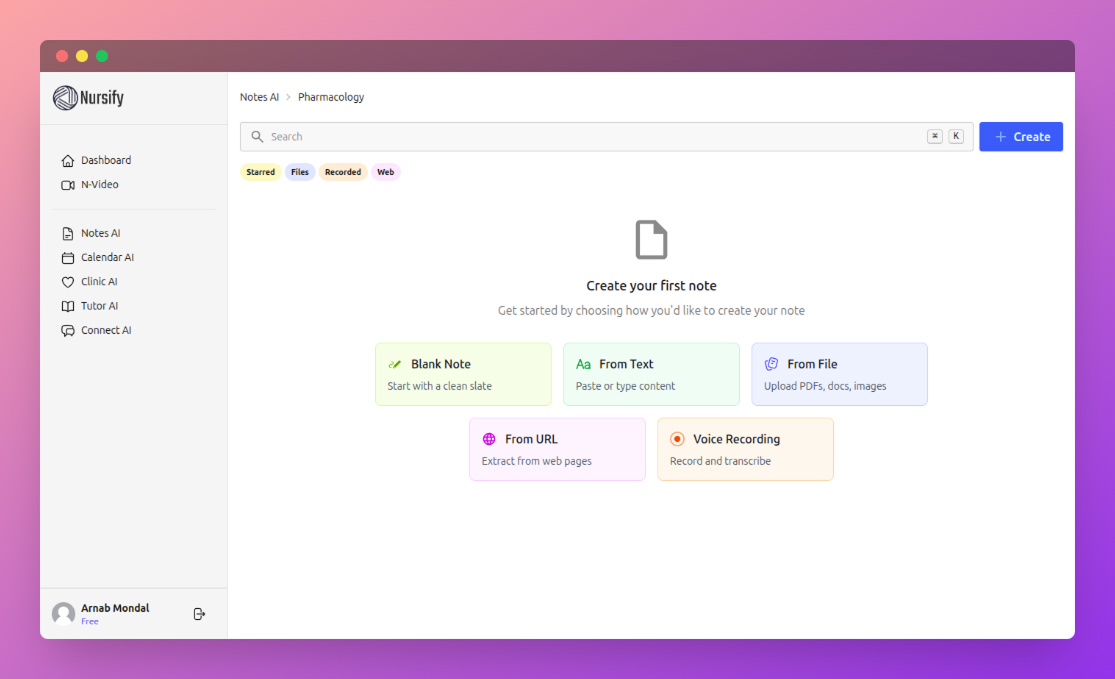Viewport: 1115px width, 679px height.
Task: Select Clinic AI in the sidebar
Action: [x=100, y=281]
